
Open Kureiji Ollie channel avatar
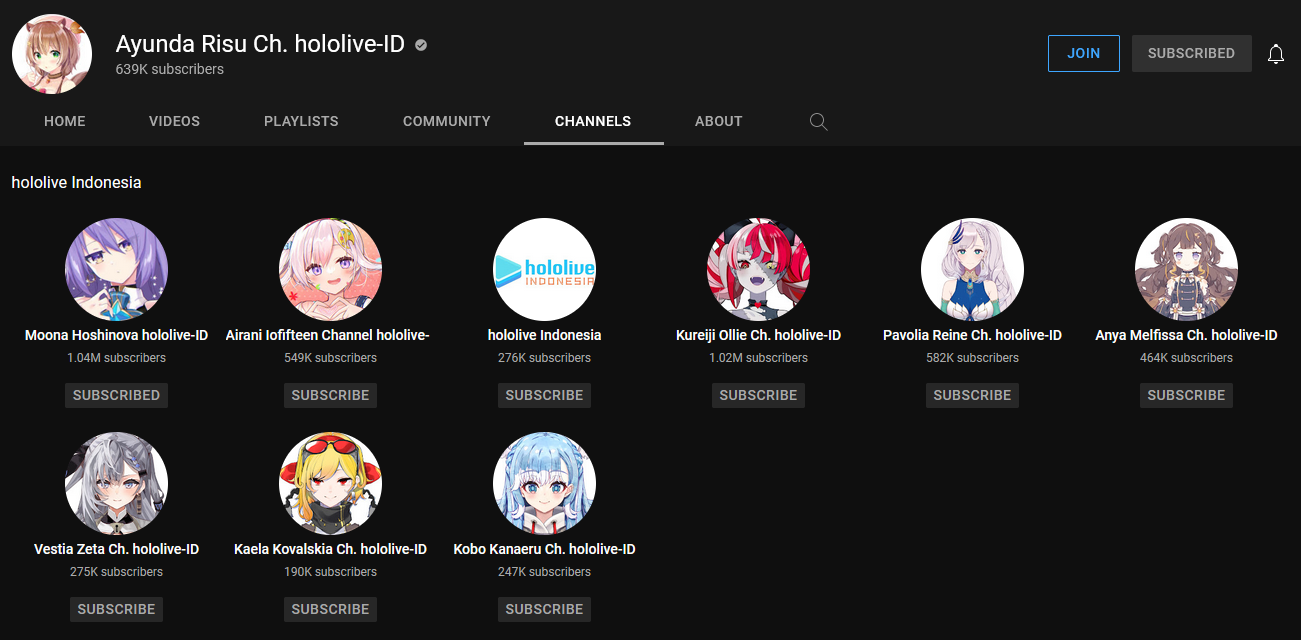[x=758, y=270]
